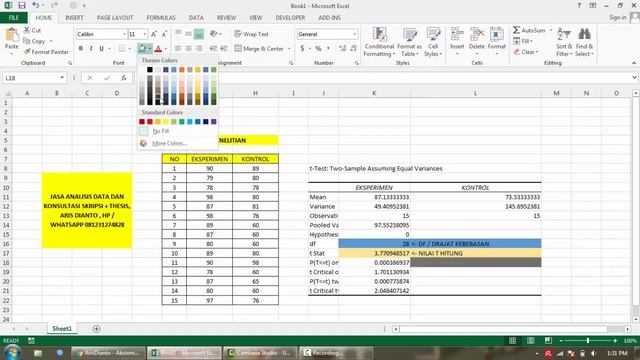Click the Windows Start button
Viewport: 640px width, 360px height.
[x=12, y=352]
